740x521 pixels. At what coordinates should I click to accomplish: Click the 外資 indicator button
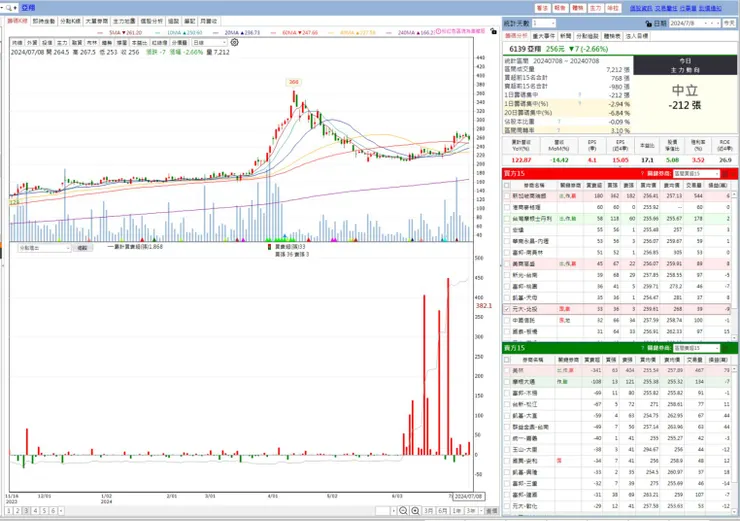[32, 42]
